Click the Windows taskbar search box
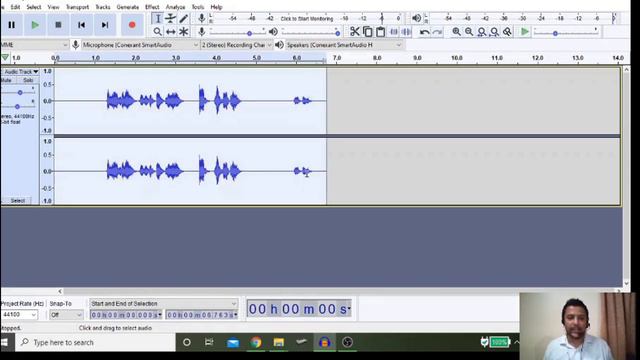Image resolution: width=640 pixels, height=360 pixels. point(96,342)
